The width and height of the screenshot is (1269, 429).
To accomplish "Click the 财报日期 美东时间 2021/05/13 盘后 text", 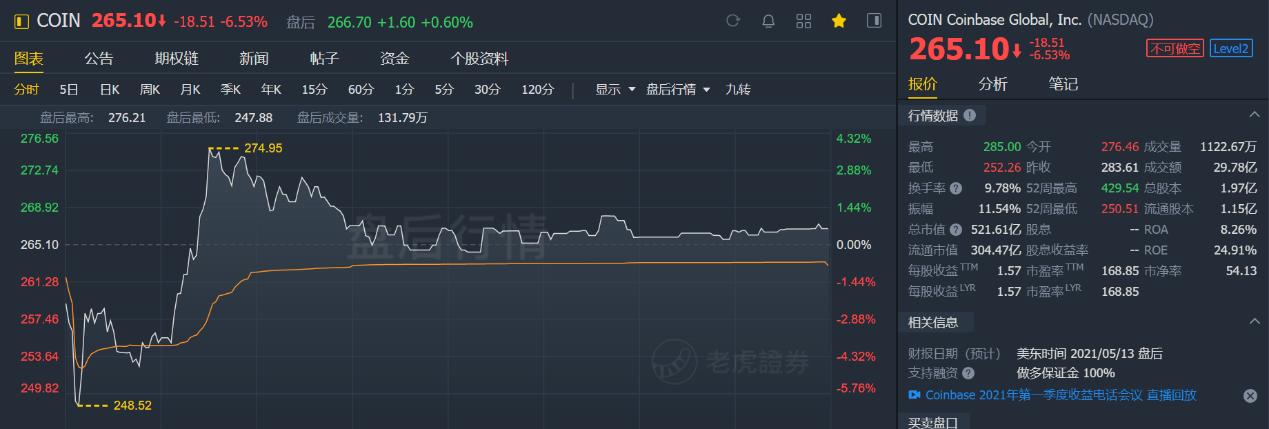I will coord(1089,353).
